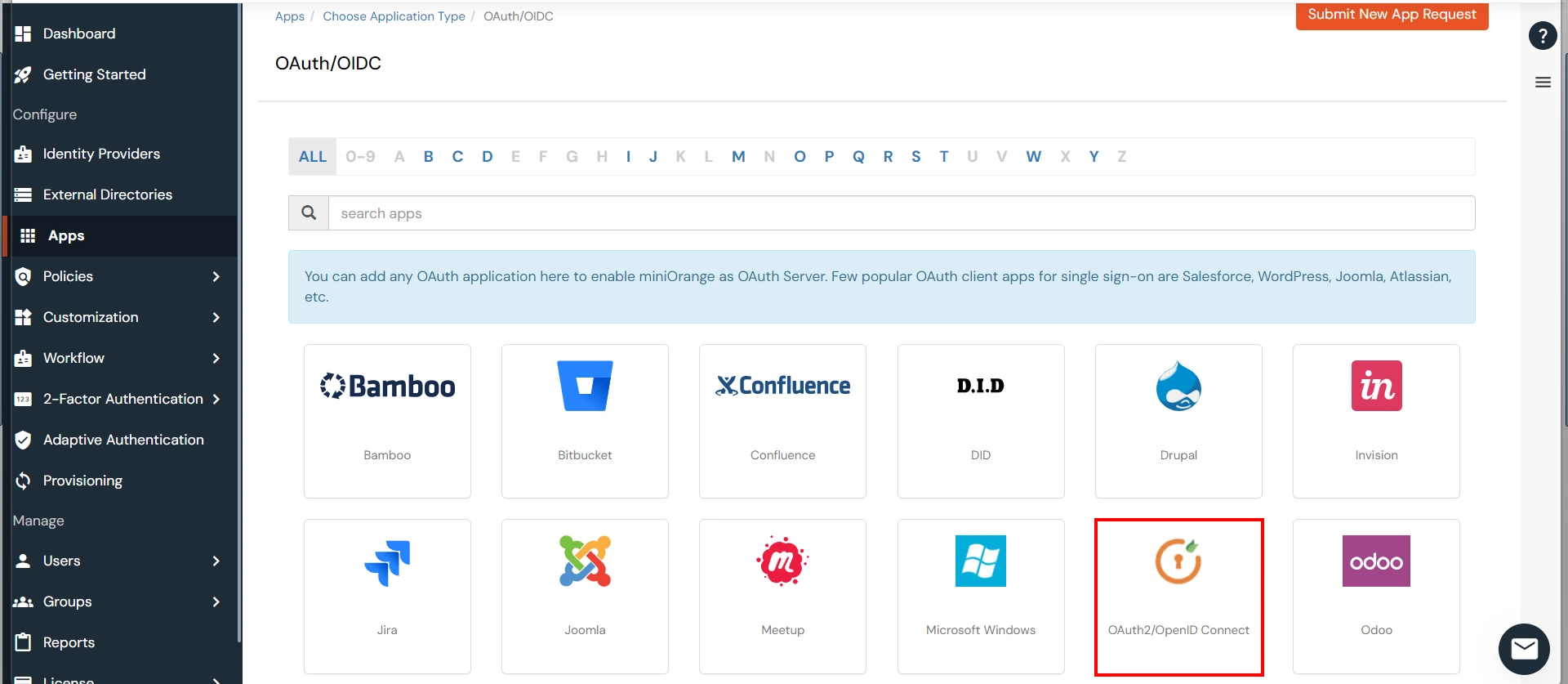Image resolution: width=1568 pixels, height=684 pixels.
Task: Click the sidebar vertical scrollbar
Action: point(239,322)
